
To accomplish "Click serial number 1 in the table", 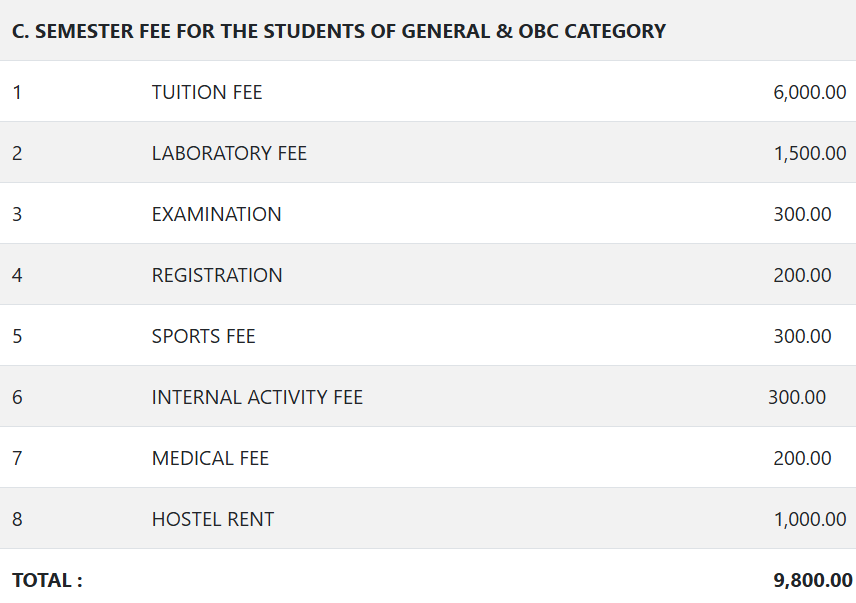I will [x=17, y=92].
